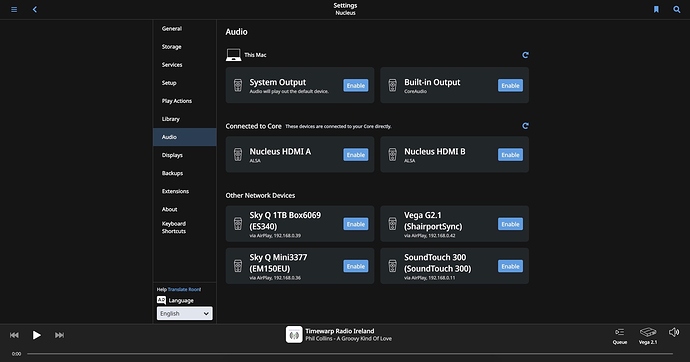
Task: Start playback with the Play button
Action: coord(37,335)
